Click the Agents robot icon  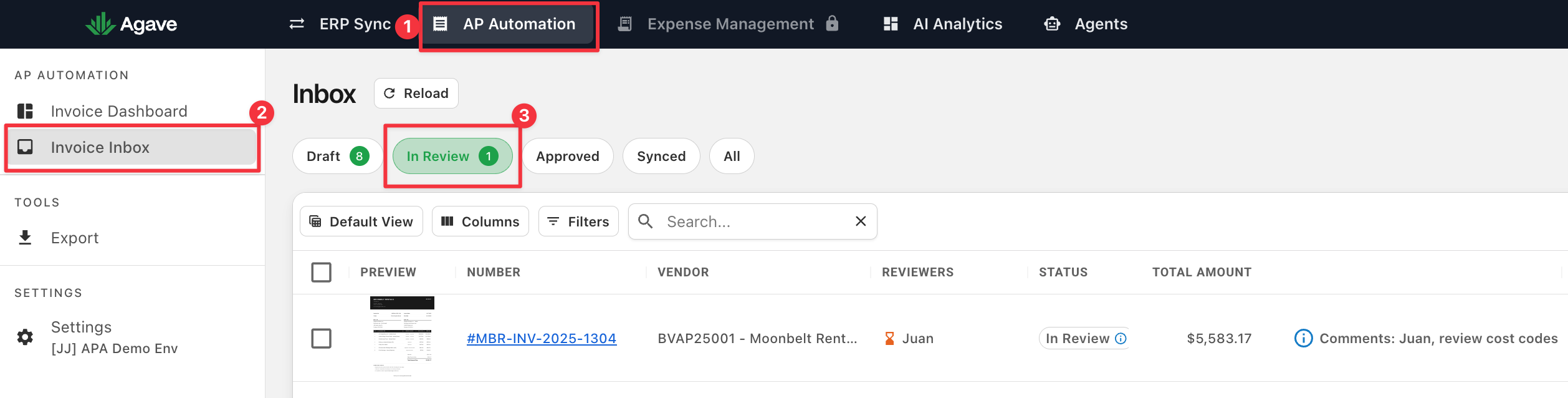point(1052,24)
